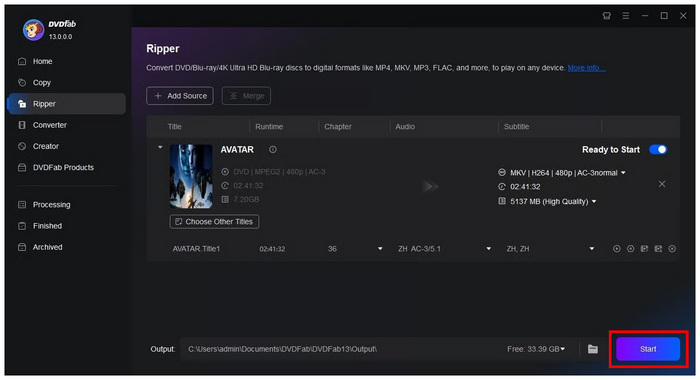The image size is (700, 380).
Task: Open DVDFab Products page
Action: click(63, 167)
